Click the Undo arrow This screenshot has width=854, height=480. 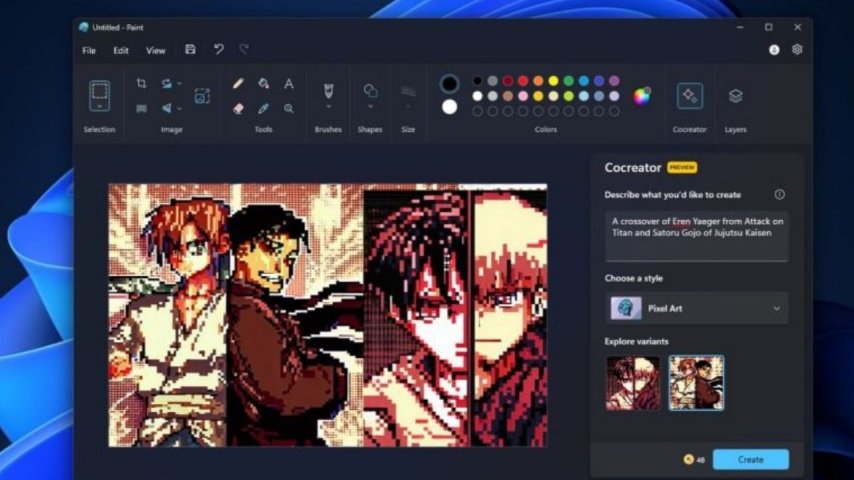[x=218, y=50]
